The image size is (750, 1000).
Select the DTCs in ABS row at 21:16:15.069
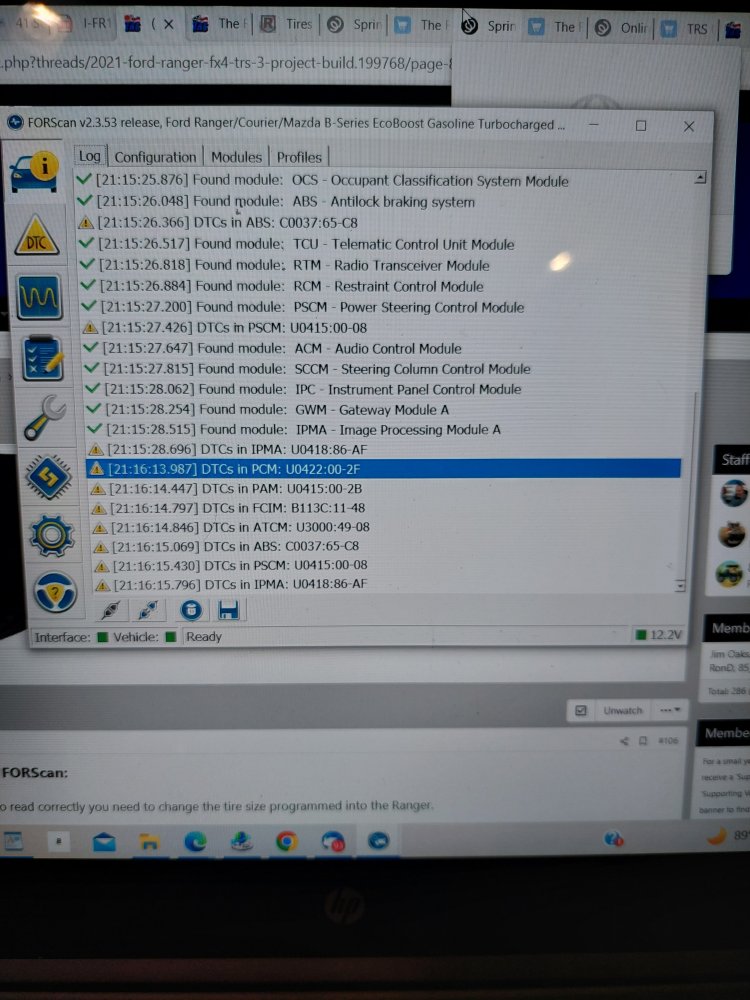tap(226, 547)
